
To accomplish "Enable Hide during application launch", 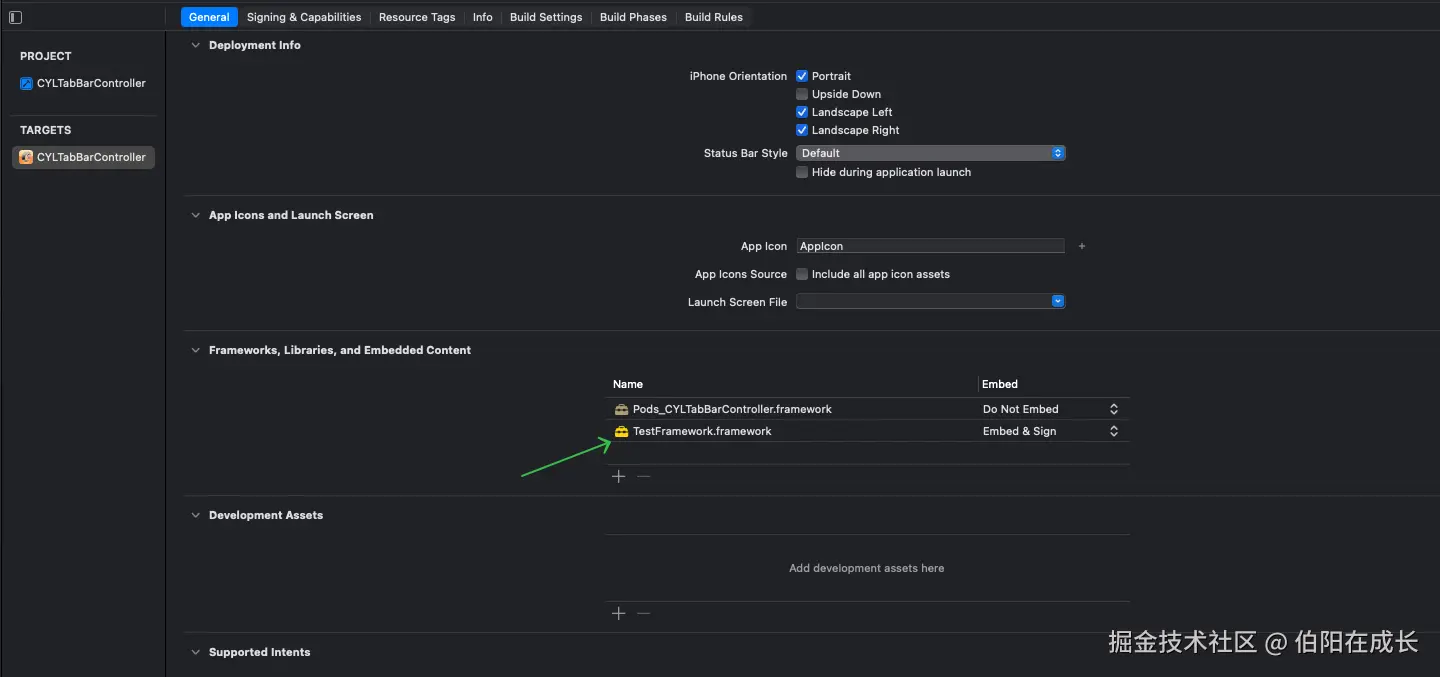I will tap(802, 172).
